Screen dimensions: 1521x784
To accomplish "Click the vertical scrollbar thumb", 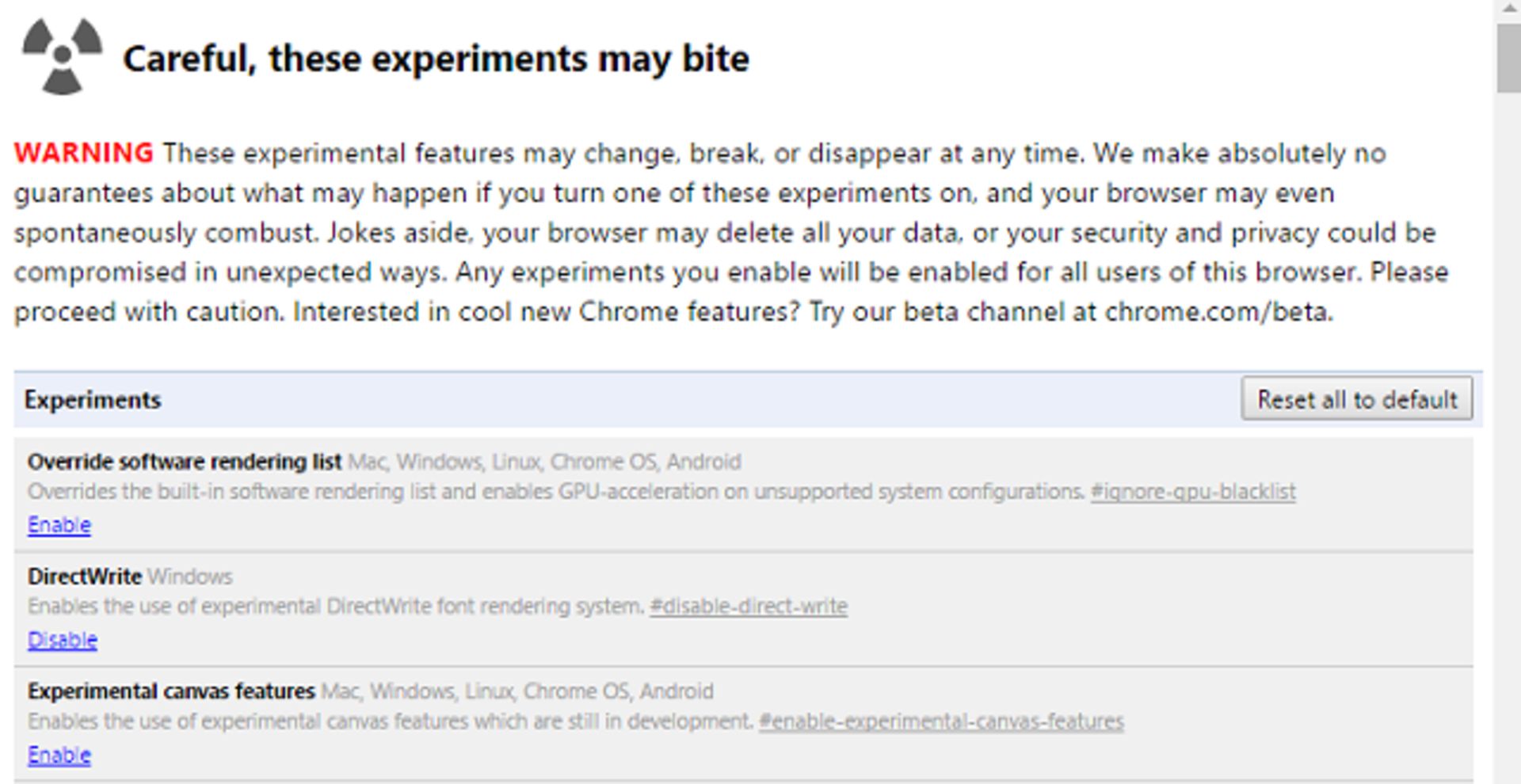I will coord(1508,59).
